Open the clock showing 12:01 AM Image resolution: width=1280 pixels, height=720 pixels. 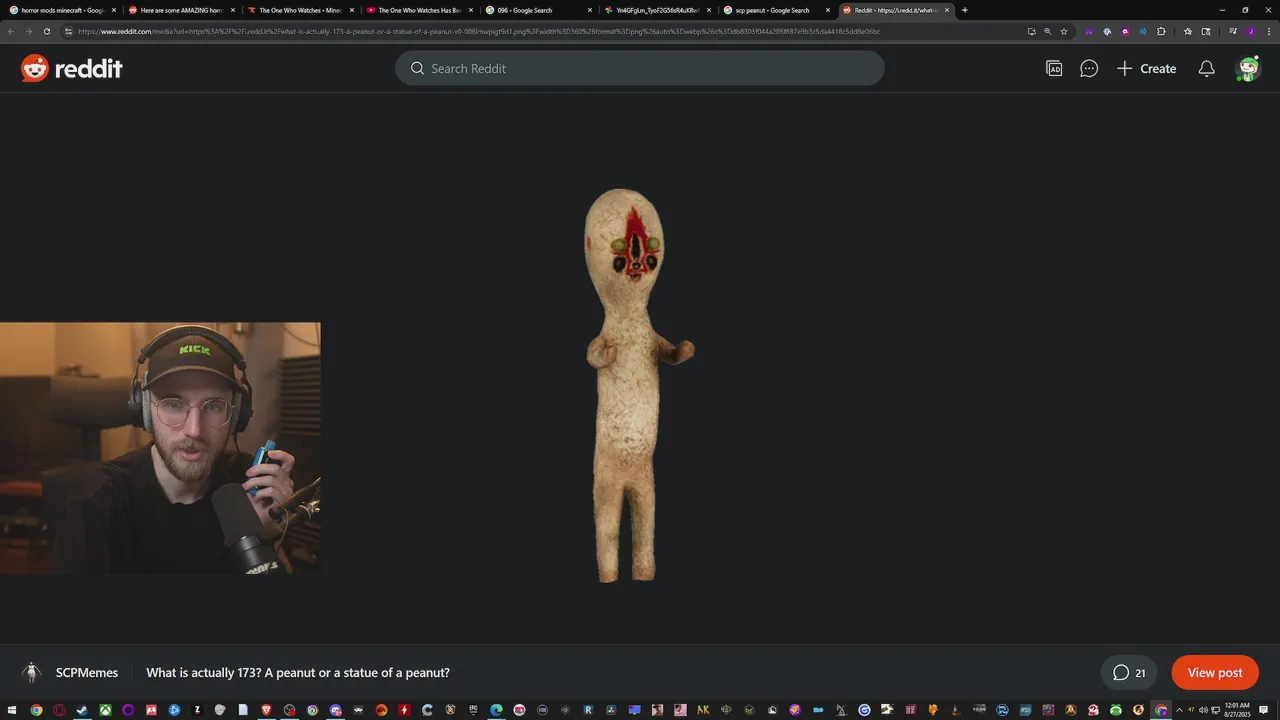[1237, 710]
